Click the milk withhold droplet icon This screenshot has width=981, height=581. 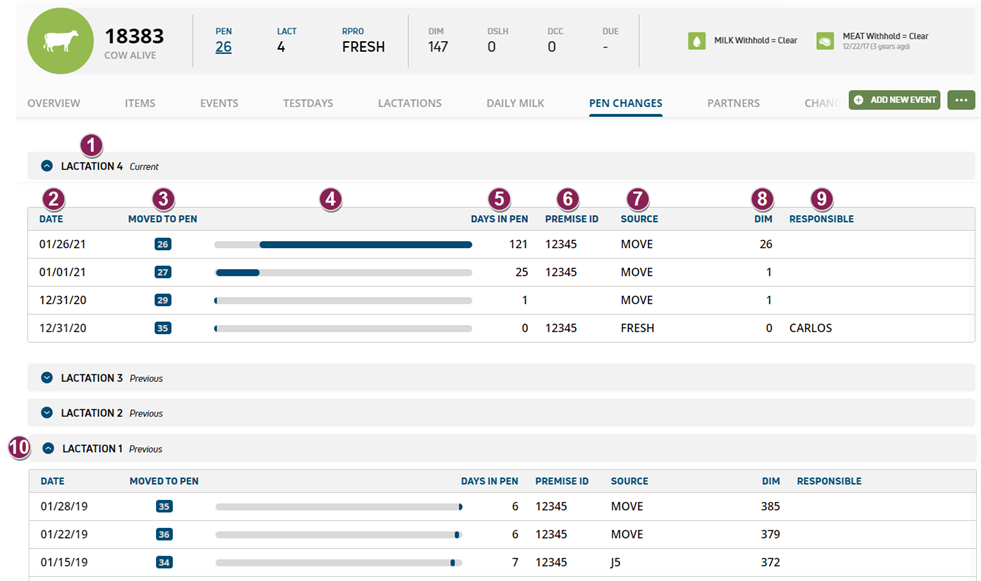point(697,41)
